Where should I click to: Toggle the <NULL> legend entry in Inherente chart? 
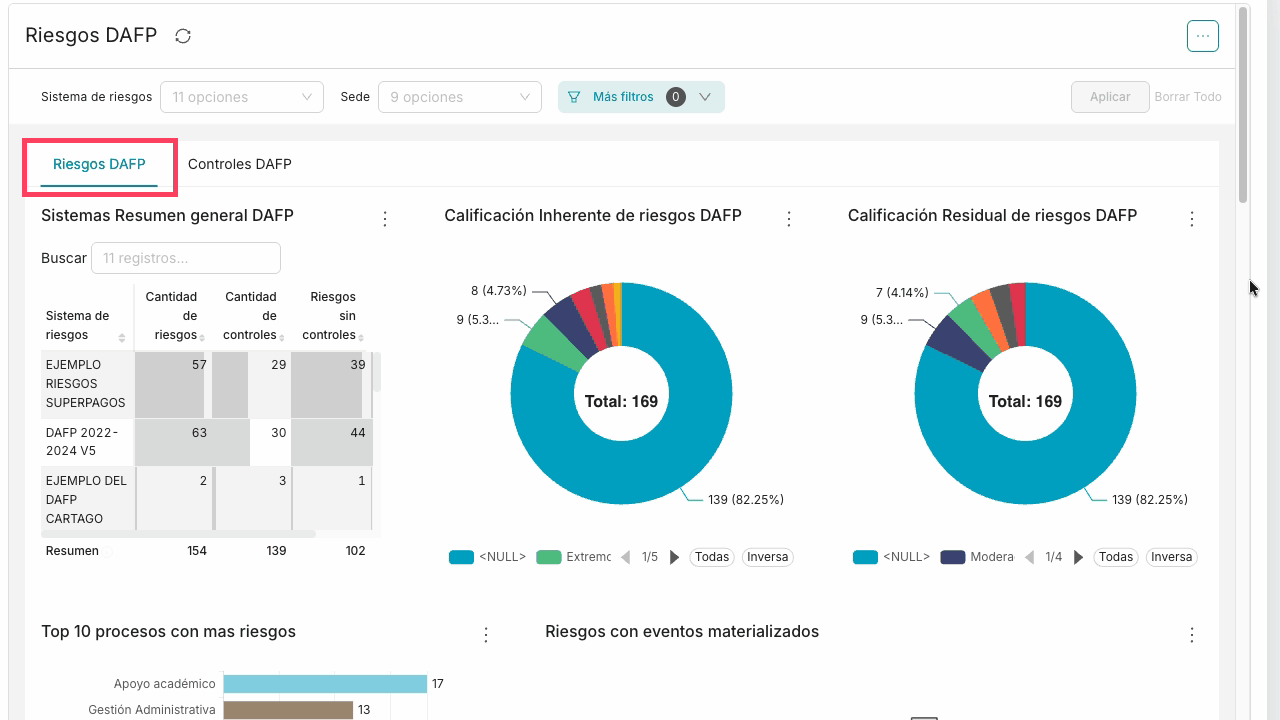click(x=487, y=557)
